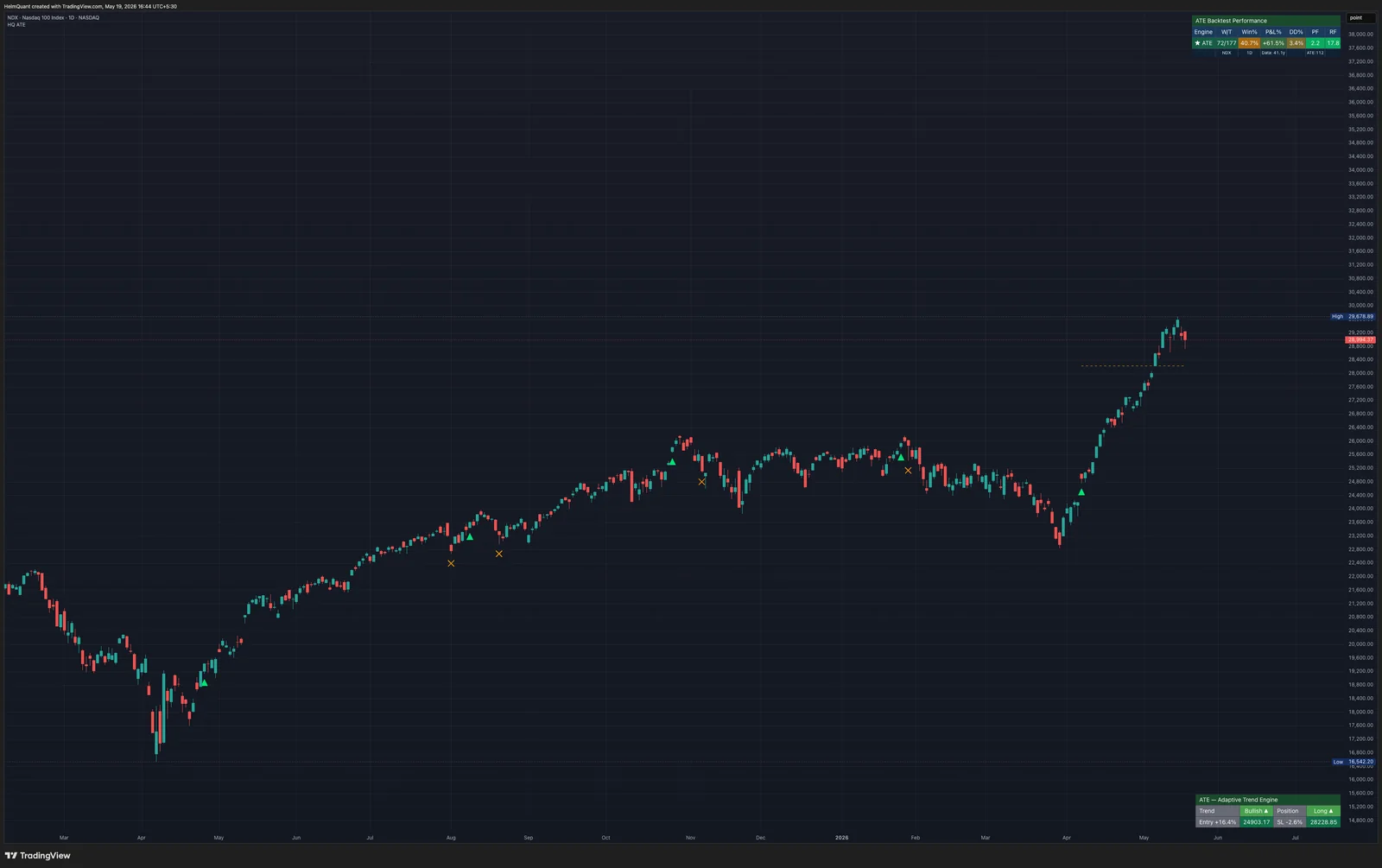Click the 'ATE:112' cell
The width and height of the screenshot is (1382, 868).
pos(1315,53)
